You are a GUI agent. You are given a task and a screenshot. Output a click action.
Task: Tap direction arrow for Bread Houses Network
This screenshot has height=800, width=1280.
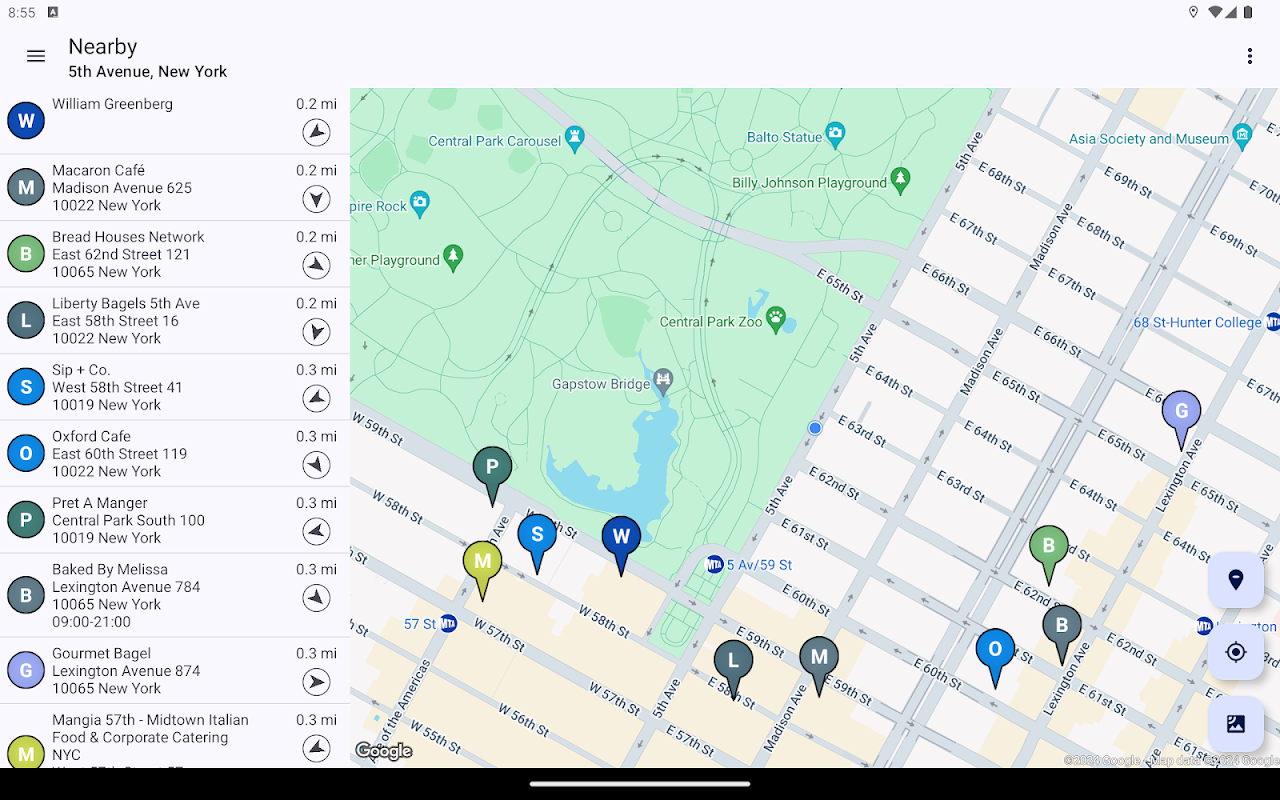[316, 265]
